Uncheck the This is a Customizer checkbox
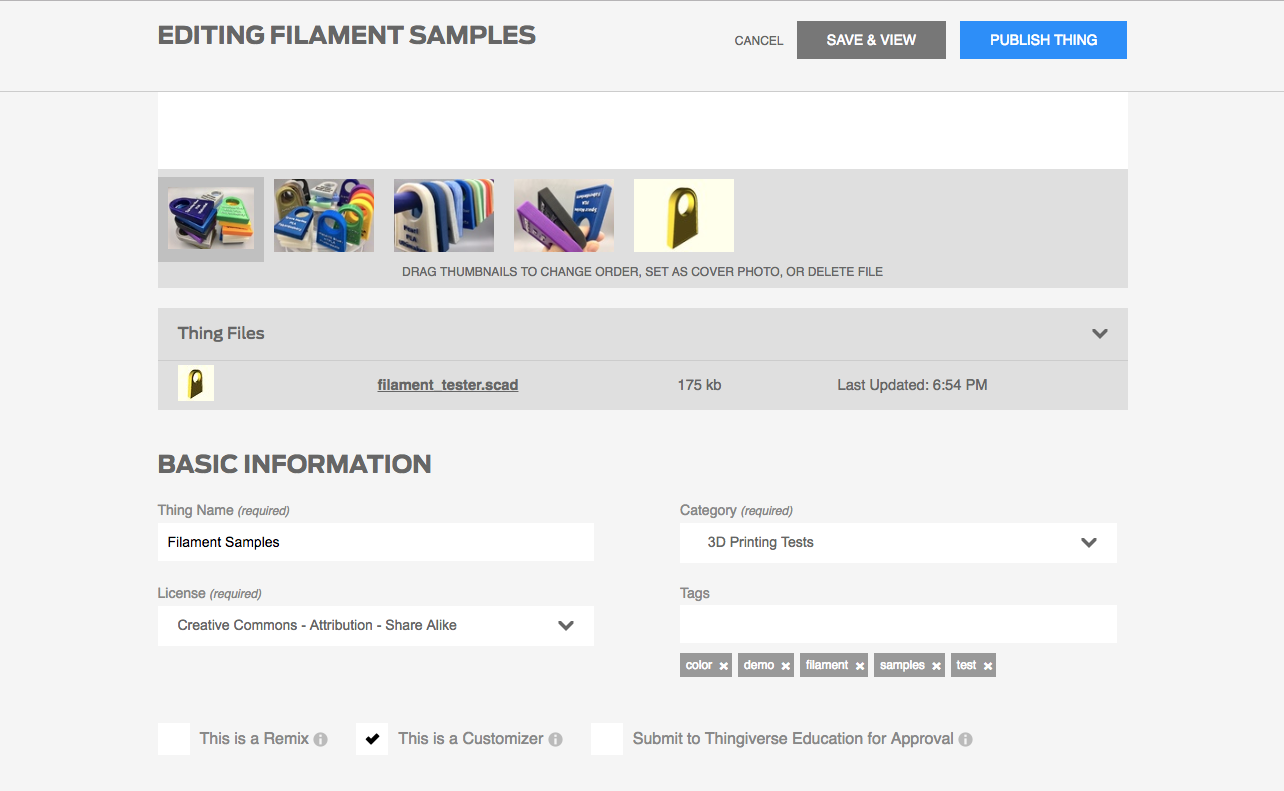Viewport: 1284px width, 791px height. point(372,739)
